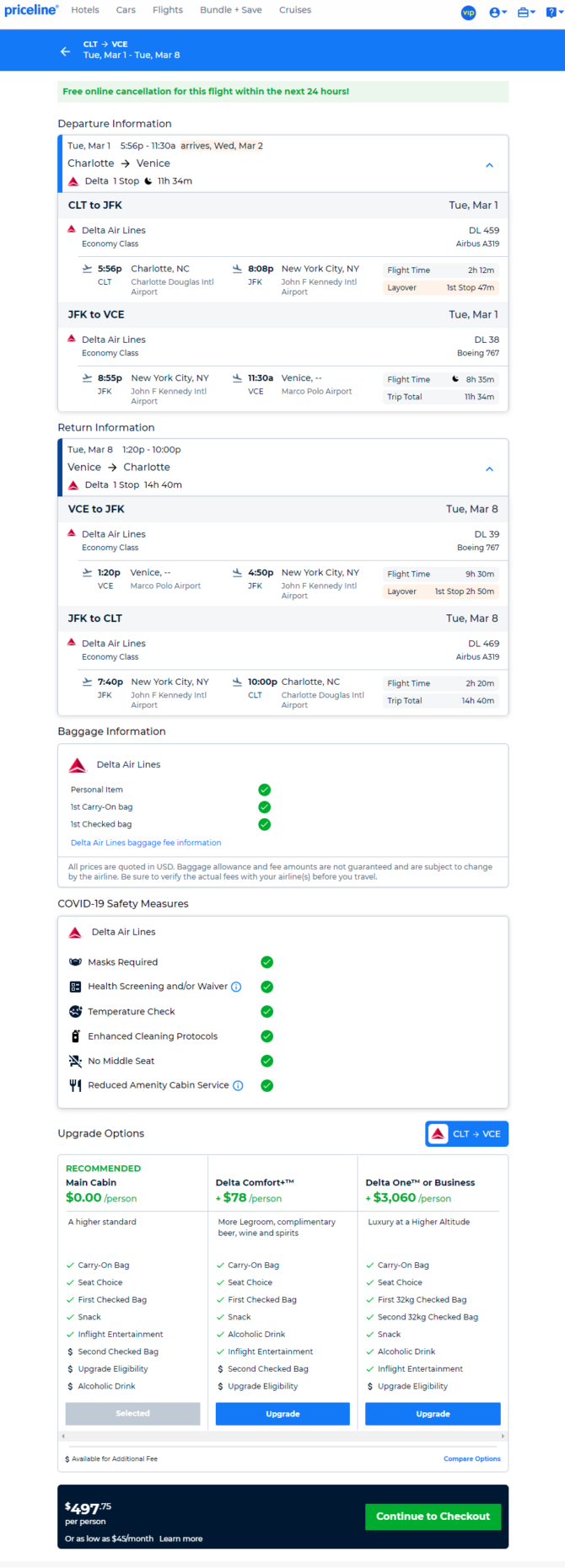
Task: Click the 1st Checked bag green checkmark
Action: pyautogui.click(x=264, y=825)
